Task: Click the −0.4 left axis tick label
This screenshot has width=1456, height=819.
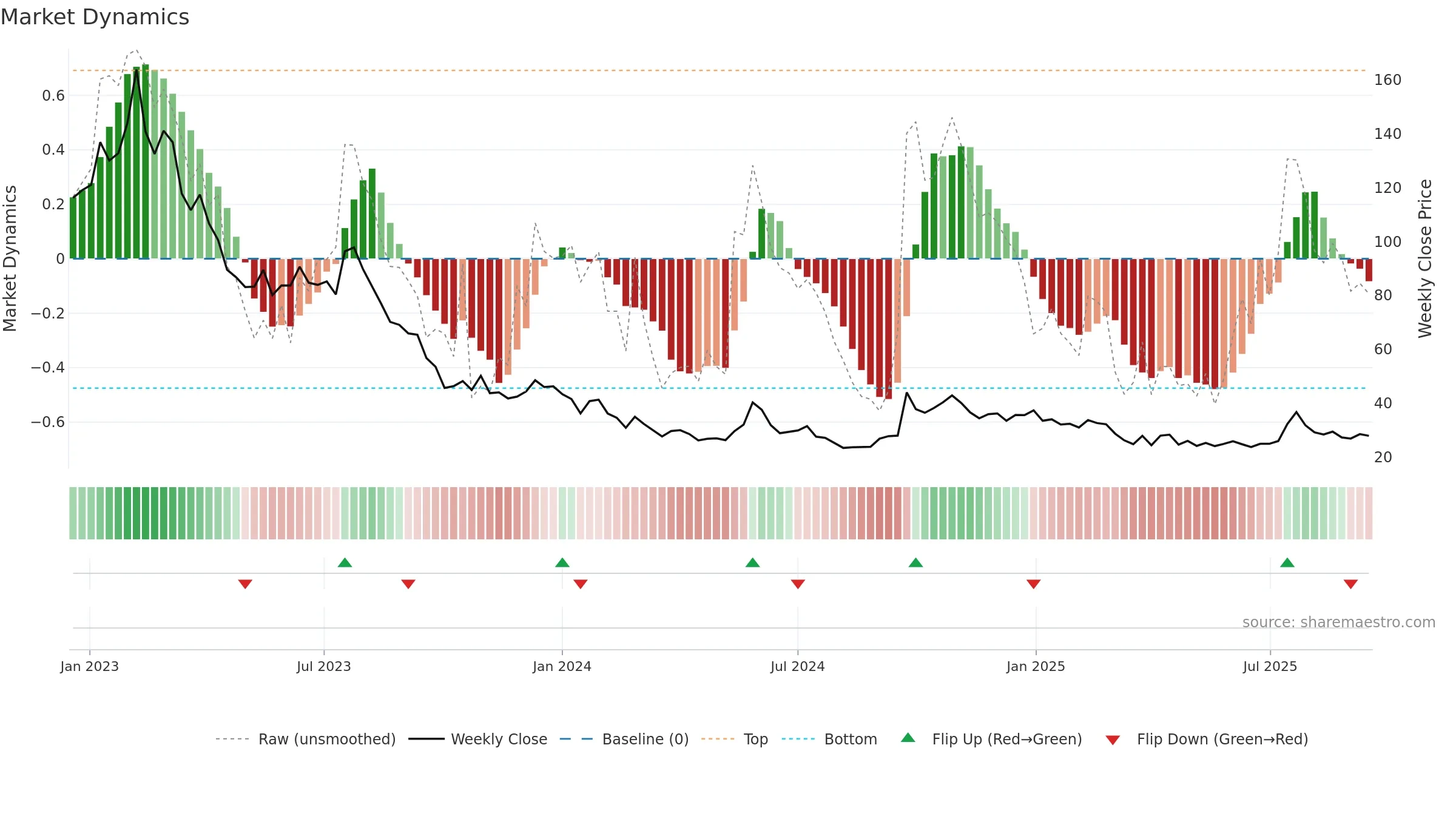Action: pyautogui.click(x=48, y=368)
